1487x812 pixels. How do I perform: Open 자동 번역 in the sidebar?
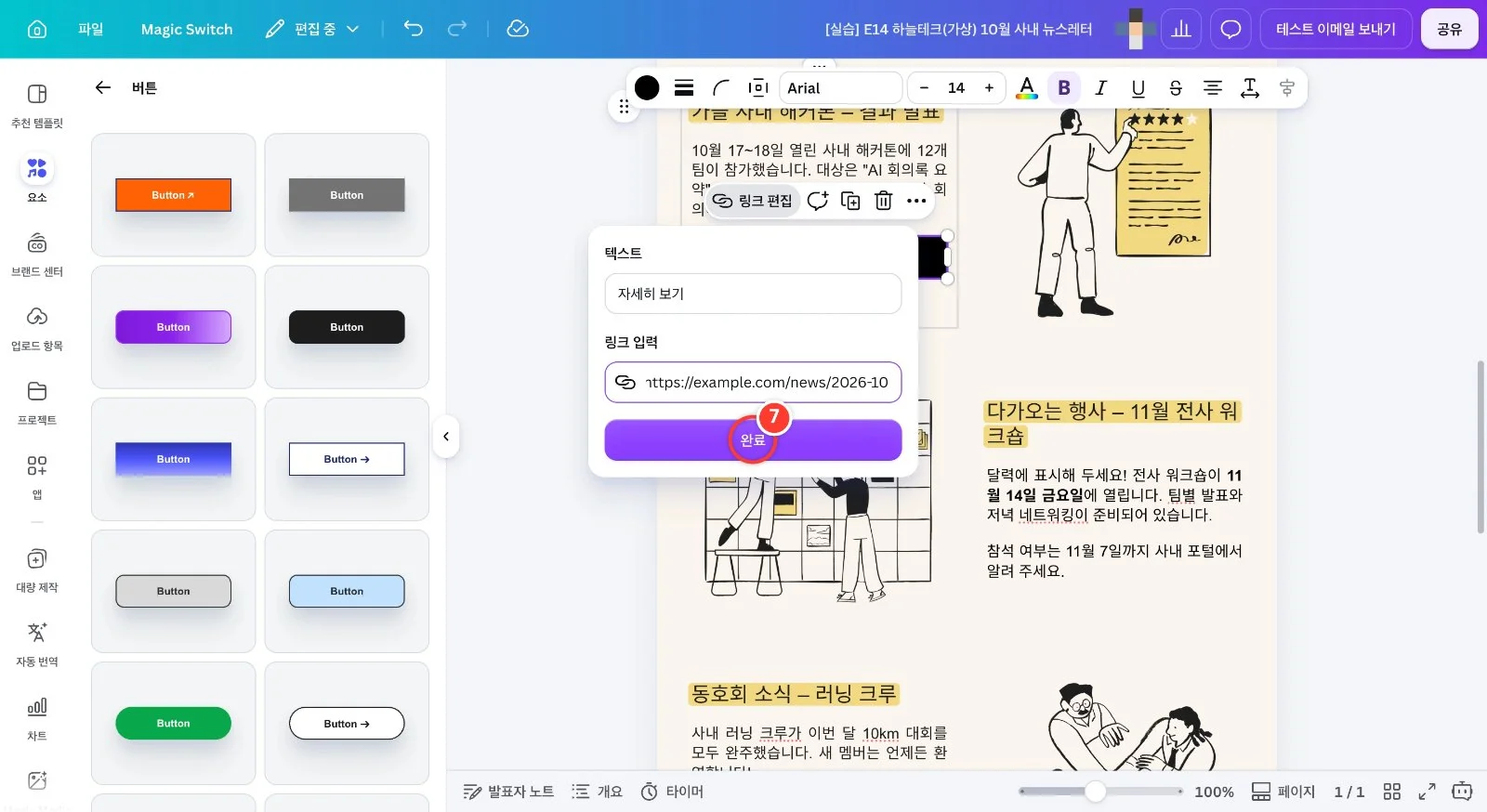(x=37, y=644)
